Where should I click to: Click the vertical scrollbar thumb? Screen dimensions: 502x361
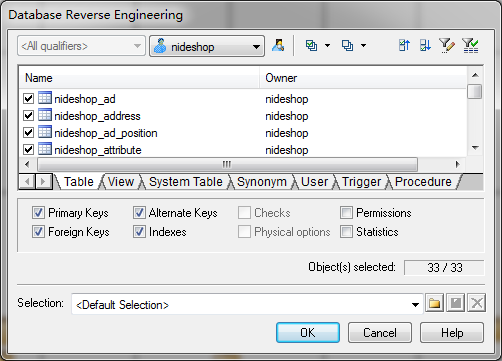pos(475,91)
